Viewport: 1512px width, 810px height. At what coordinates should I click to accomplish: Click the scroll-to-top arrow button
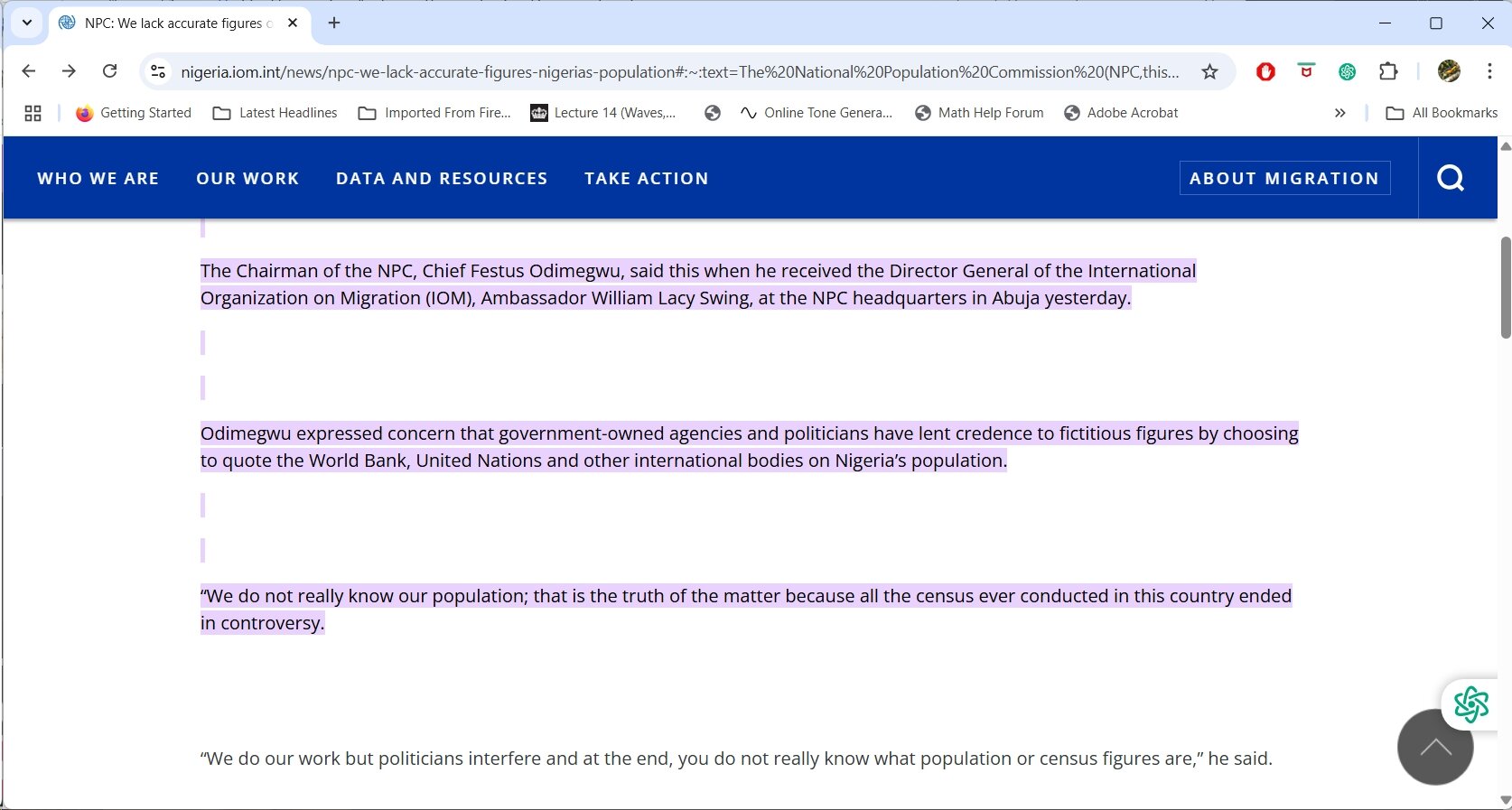1434,747
